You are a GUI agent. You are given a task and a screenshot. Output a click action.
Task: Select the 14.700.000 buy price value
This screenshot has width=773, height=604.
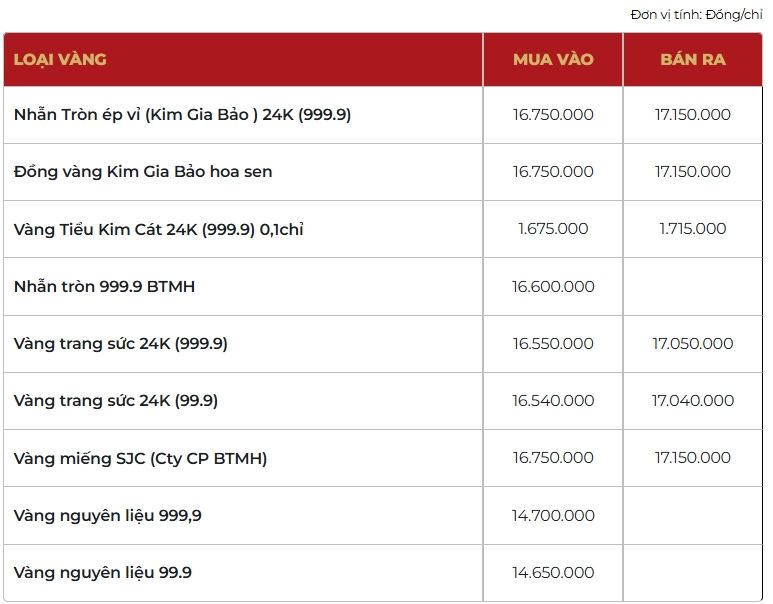(x=553, y=516)
